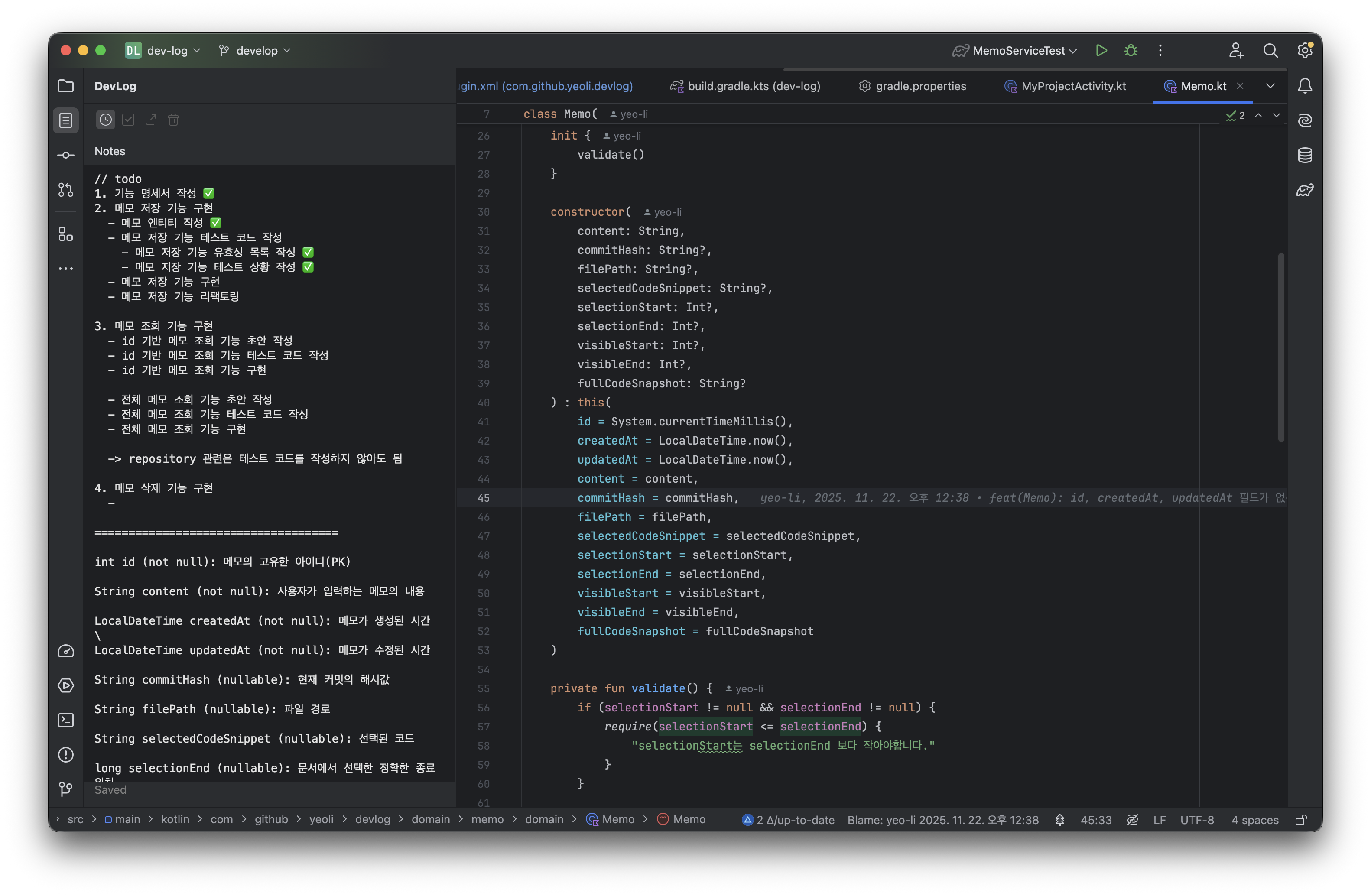The image size is (1371, 896).
Task: Open the Terminal tool window
Action: point(66,720)
